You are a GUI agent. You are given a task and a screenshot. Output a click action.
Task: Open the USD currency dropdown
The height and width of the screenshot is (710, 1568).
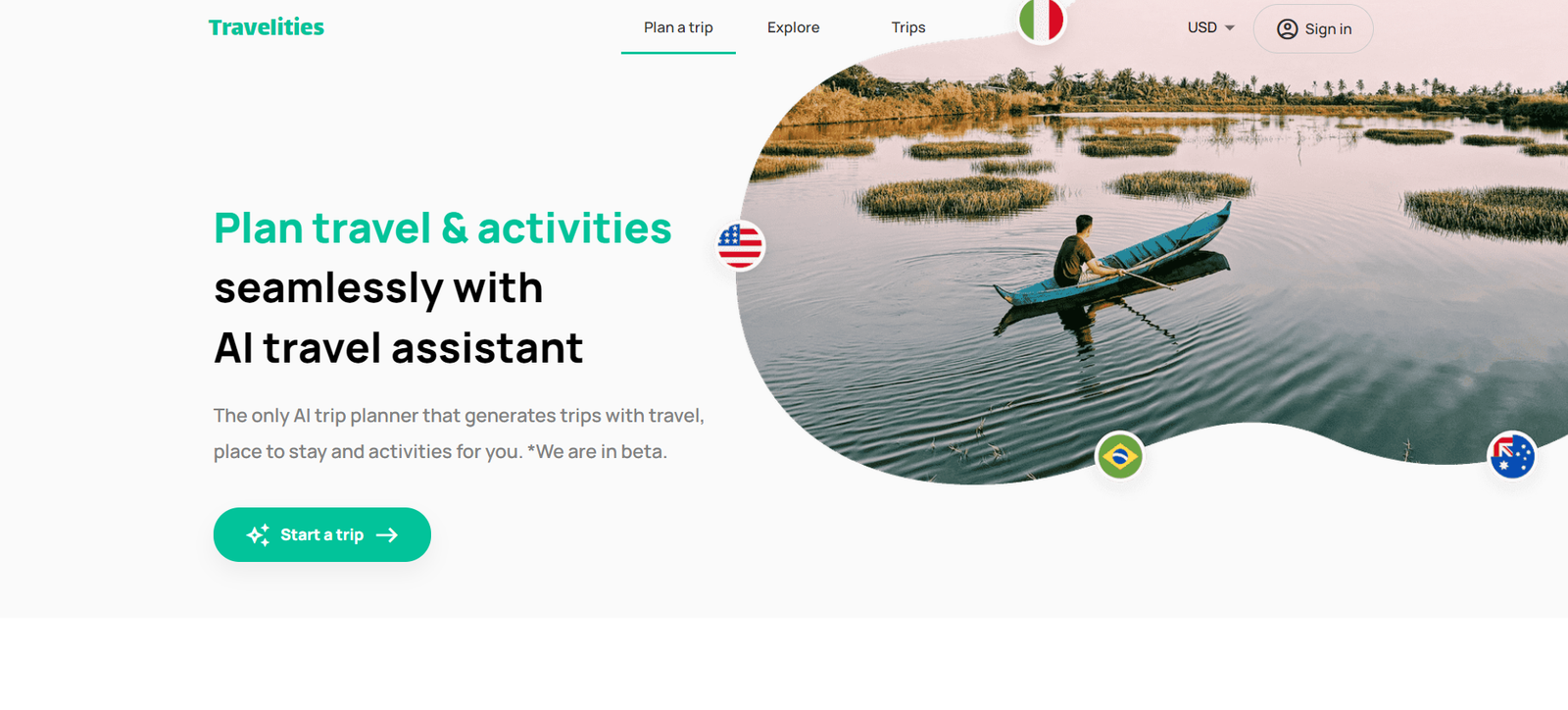tap(1210, 27)
